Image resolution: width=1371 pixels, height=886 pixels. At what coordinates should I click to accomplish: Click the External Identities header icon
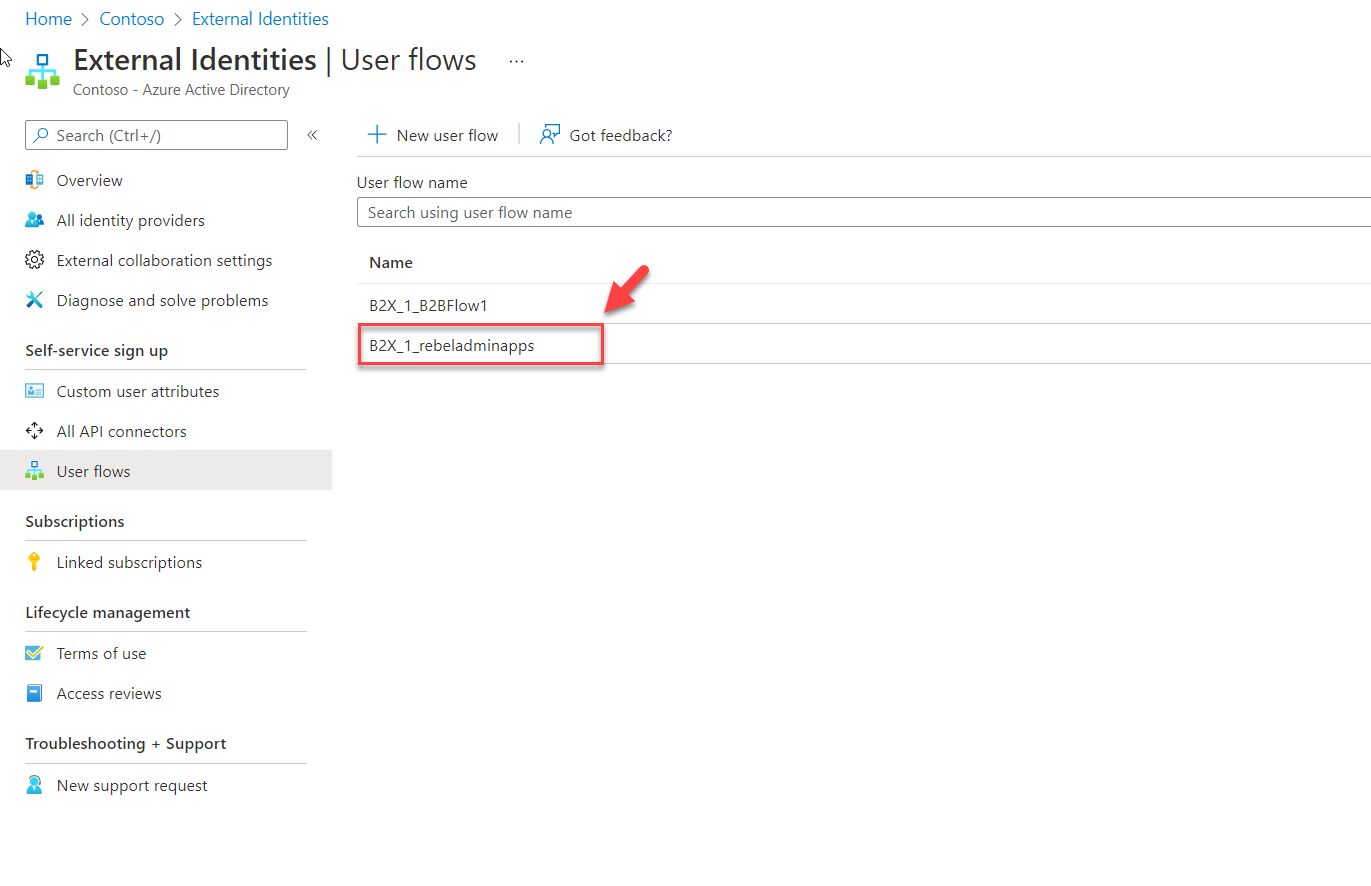42,71
